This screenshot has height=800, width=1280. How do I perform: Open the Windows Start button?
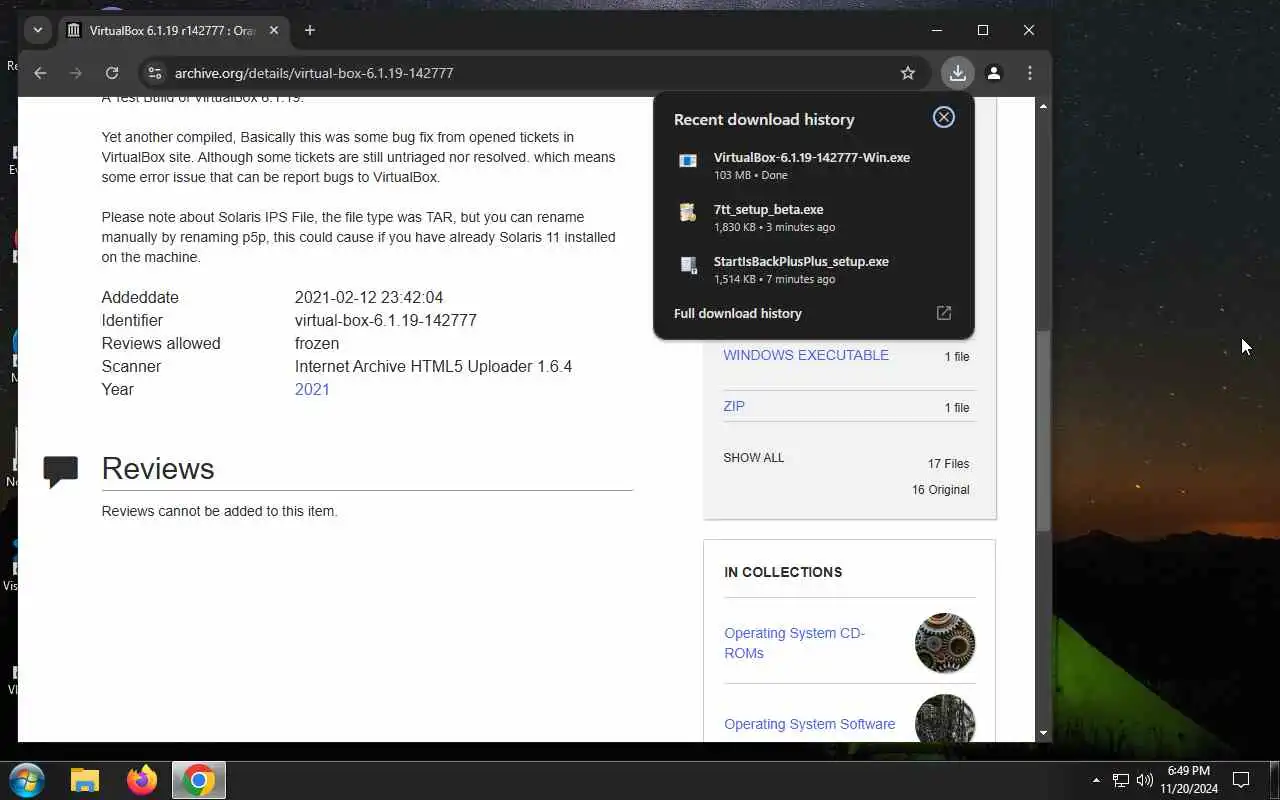pos(26,780)
